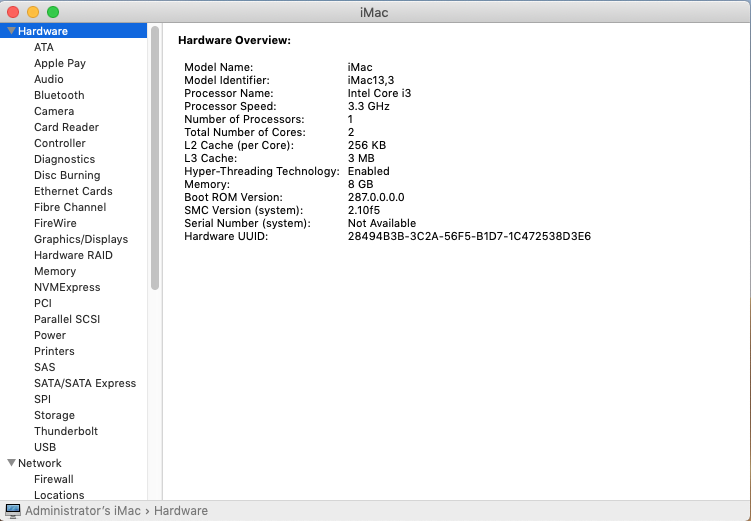Close the iMac window

pos(13,12)
